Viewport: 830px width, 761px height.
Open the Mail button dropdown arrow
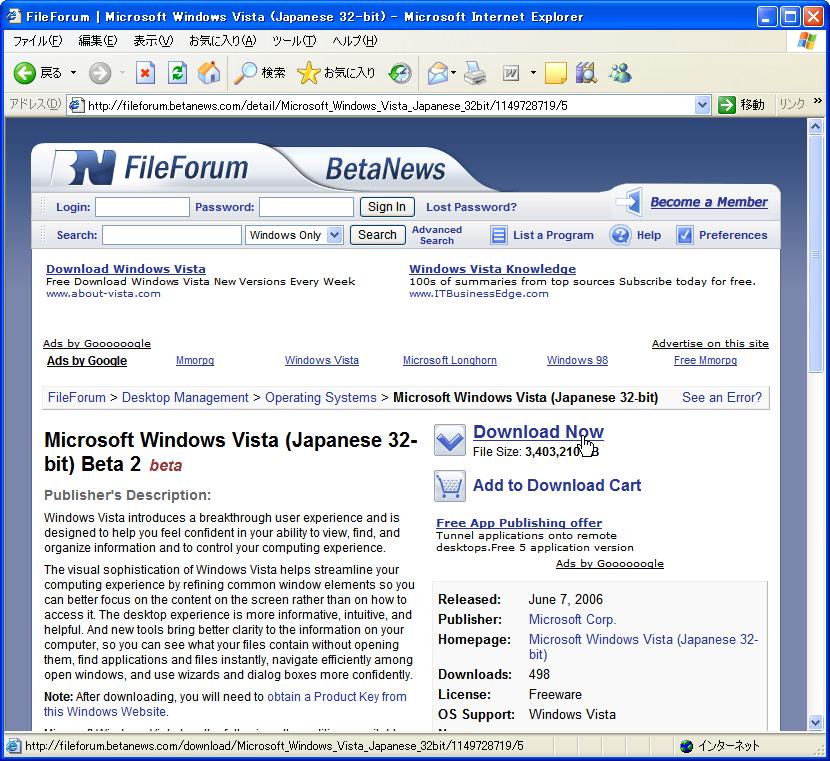coord(454,73)
